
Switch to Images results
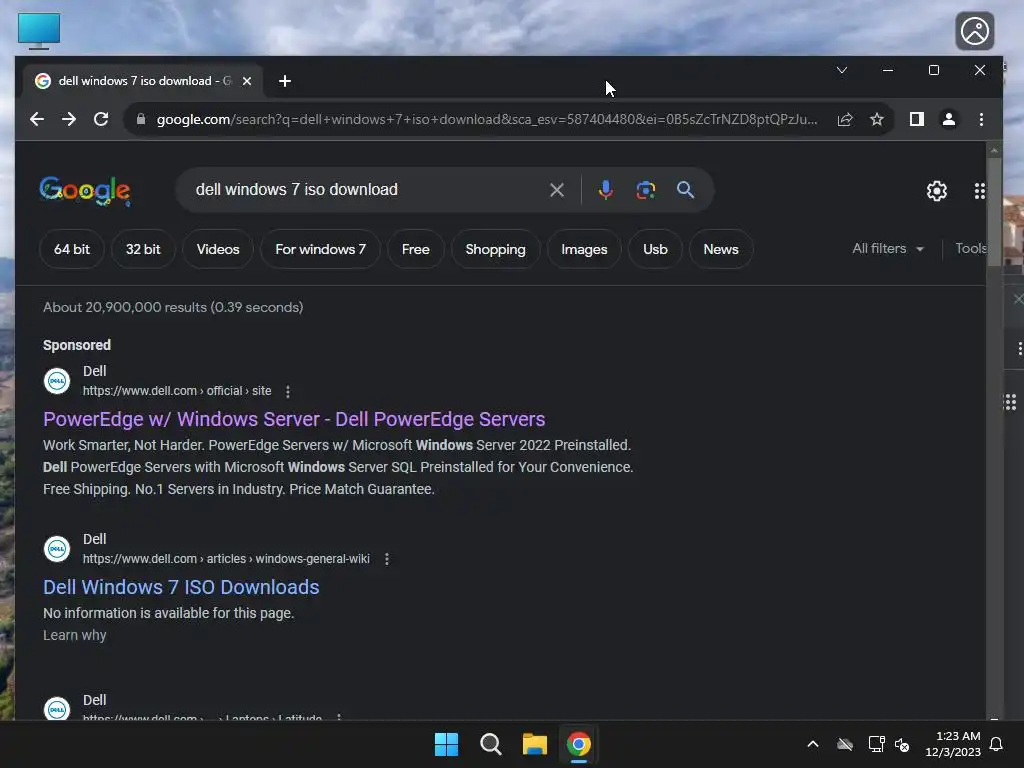click(x=584, y=249)
